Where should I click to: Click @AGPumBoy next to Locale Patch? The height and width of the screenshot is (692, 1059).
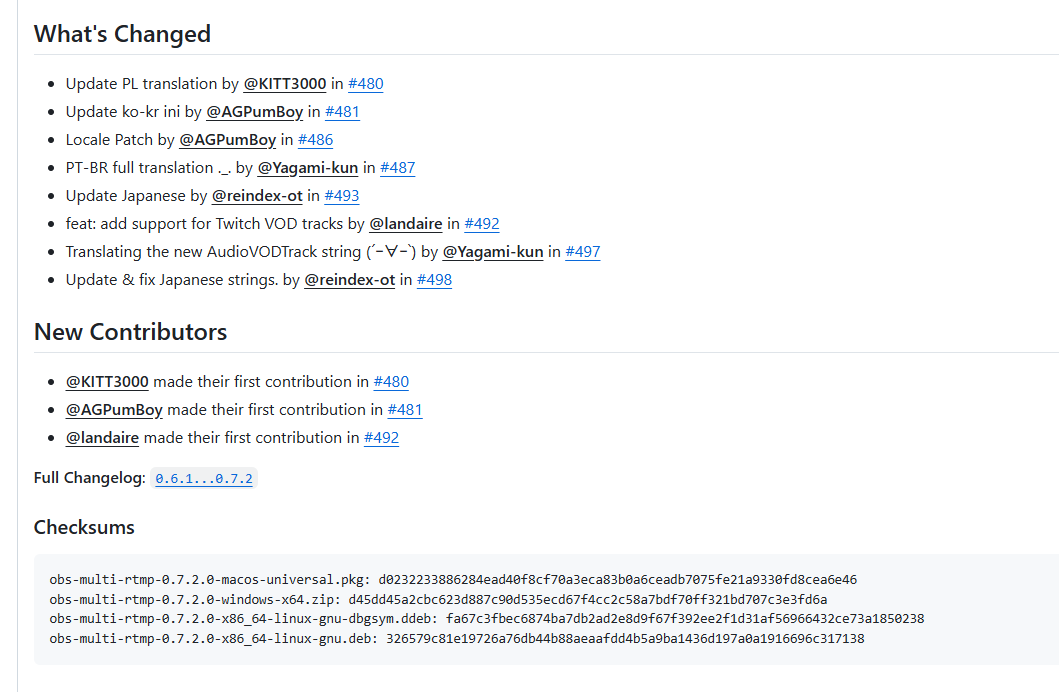(228, 140)
